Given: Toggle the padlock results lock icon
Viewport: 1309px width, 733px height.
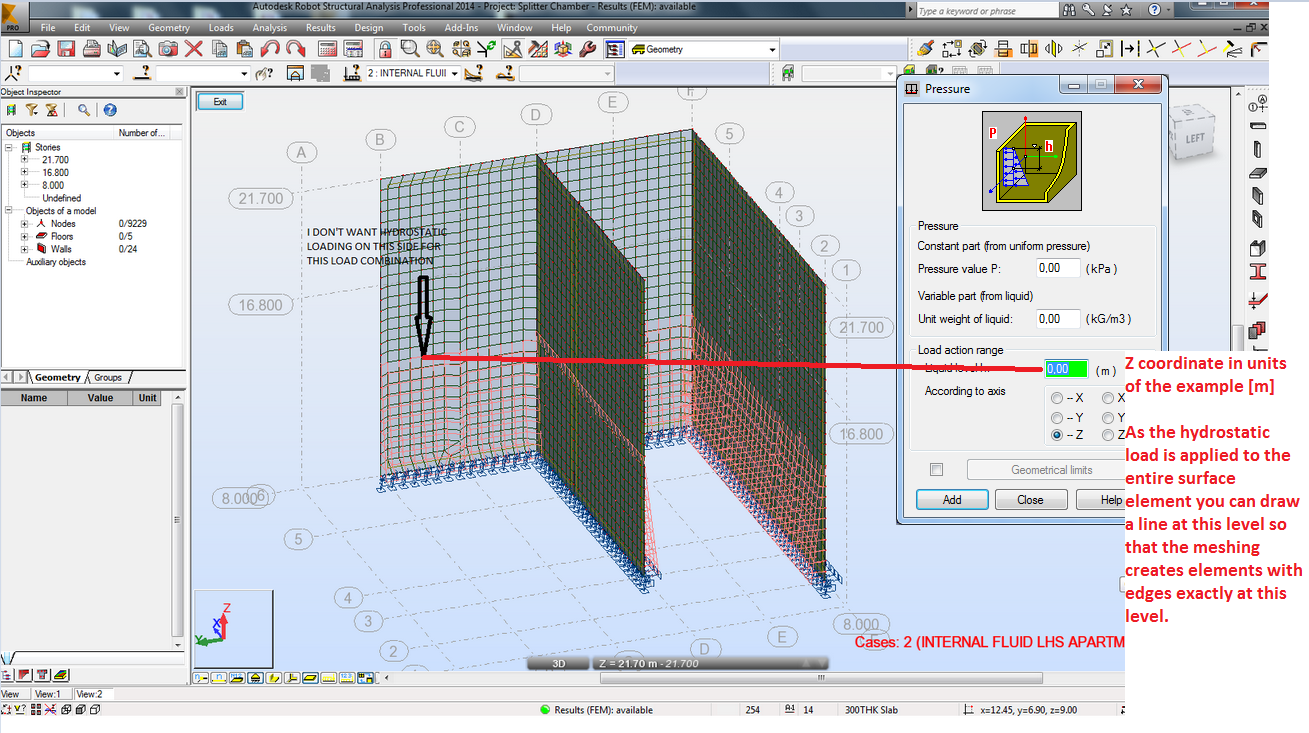Looking at the screenshot, I should coord(385,49).
